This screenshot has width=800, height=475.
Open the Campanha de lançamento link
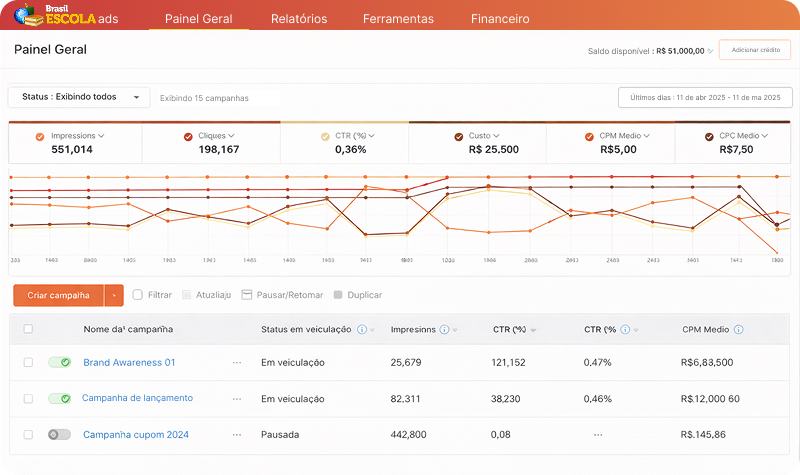click(x=137, y=399)
